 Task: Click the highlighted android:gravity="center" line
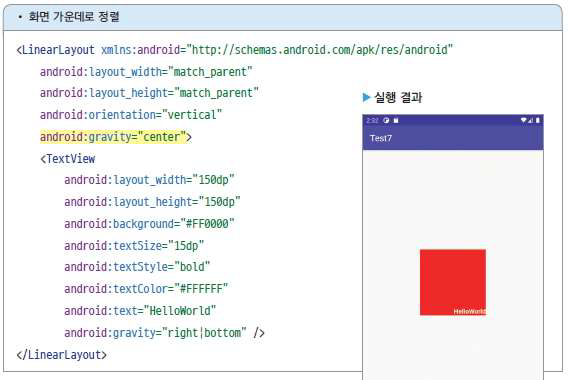[116, 137]
